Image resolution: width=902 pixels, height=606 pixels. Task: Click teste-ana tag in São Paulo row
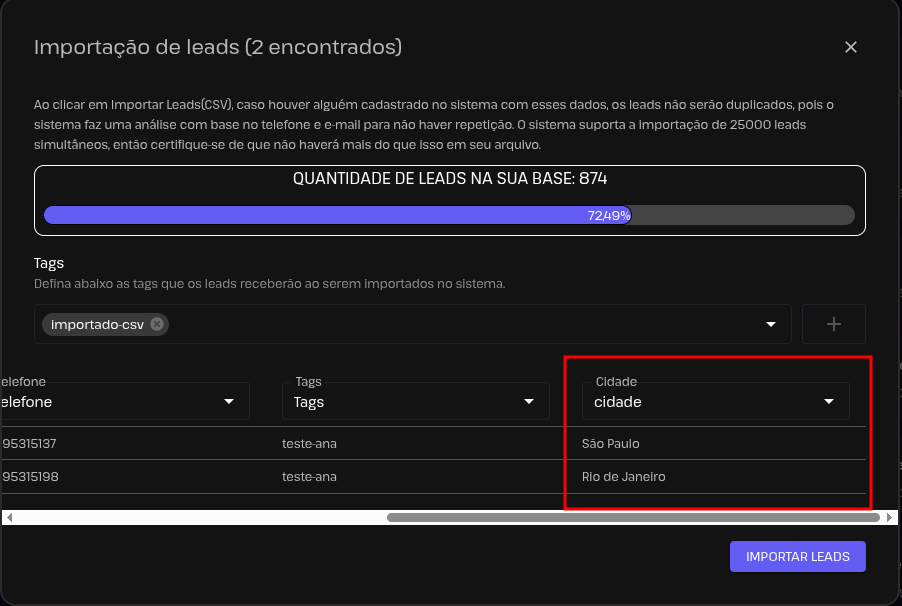309,443
